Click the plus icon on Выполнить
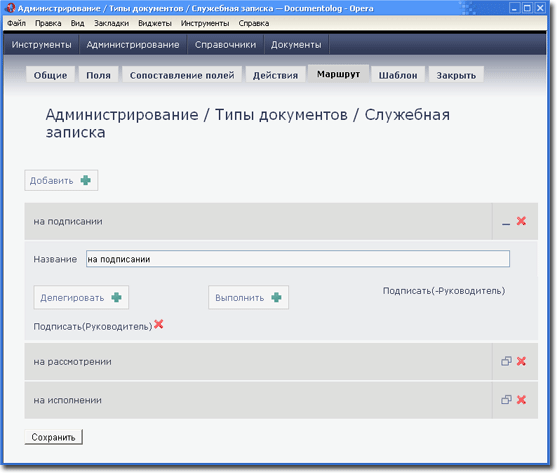The height and width of the screenshot is (473, 557). (276, 298)
